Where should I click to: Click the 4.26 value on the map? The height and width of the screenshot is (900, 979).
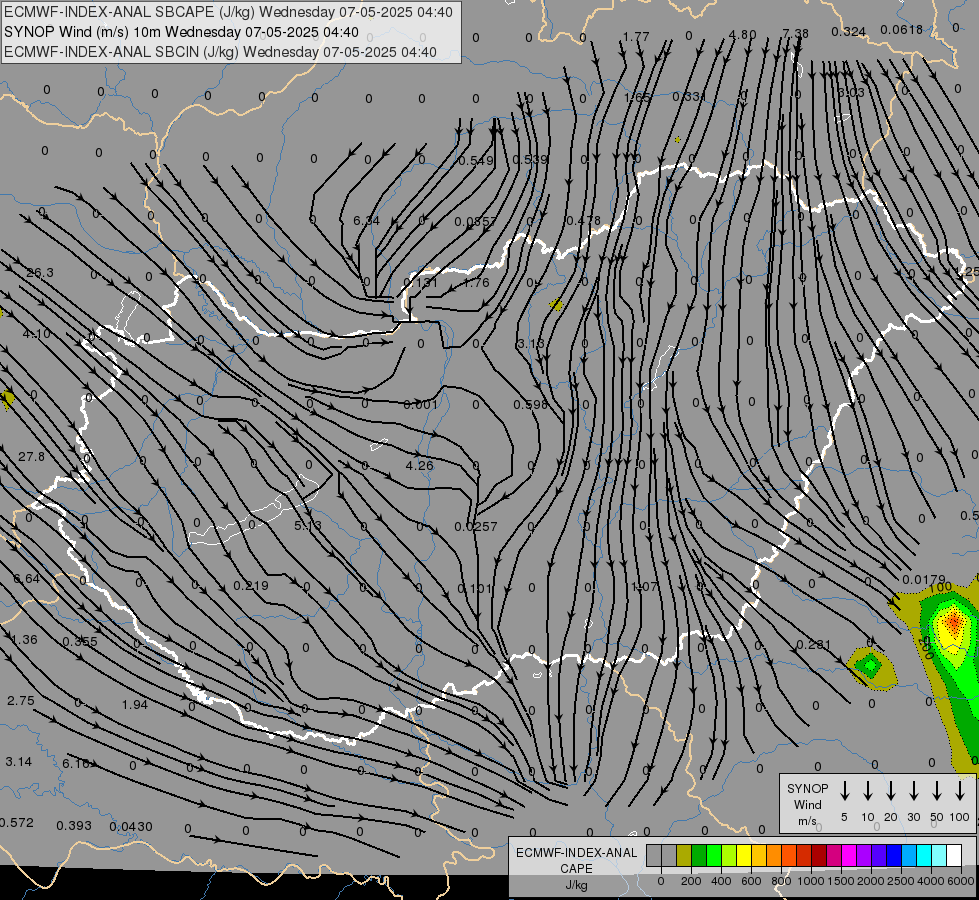click(x=420, y=465)
